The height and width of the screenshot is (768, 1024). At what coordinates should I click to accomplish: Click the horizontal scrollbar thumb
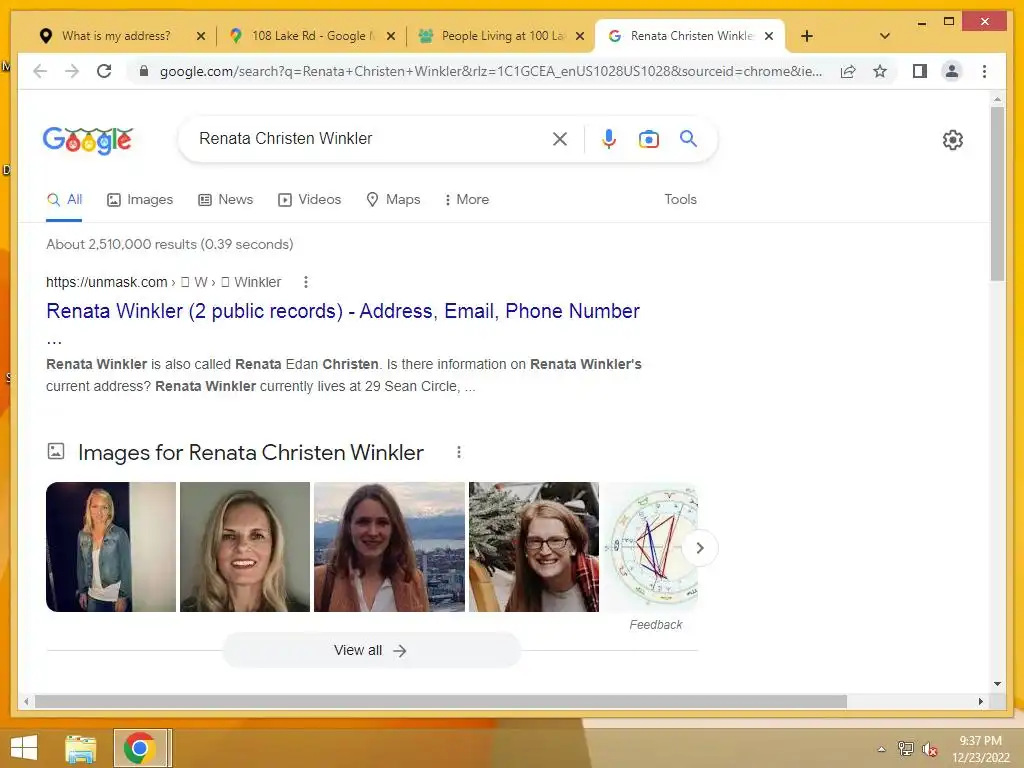click(x=441, y=701)
